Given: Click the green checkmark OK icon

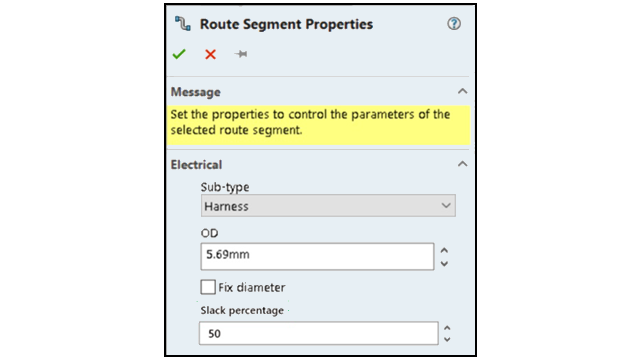Looking at the screenshot, I should (179, 54).
